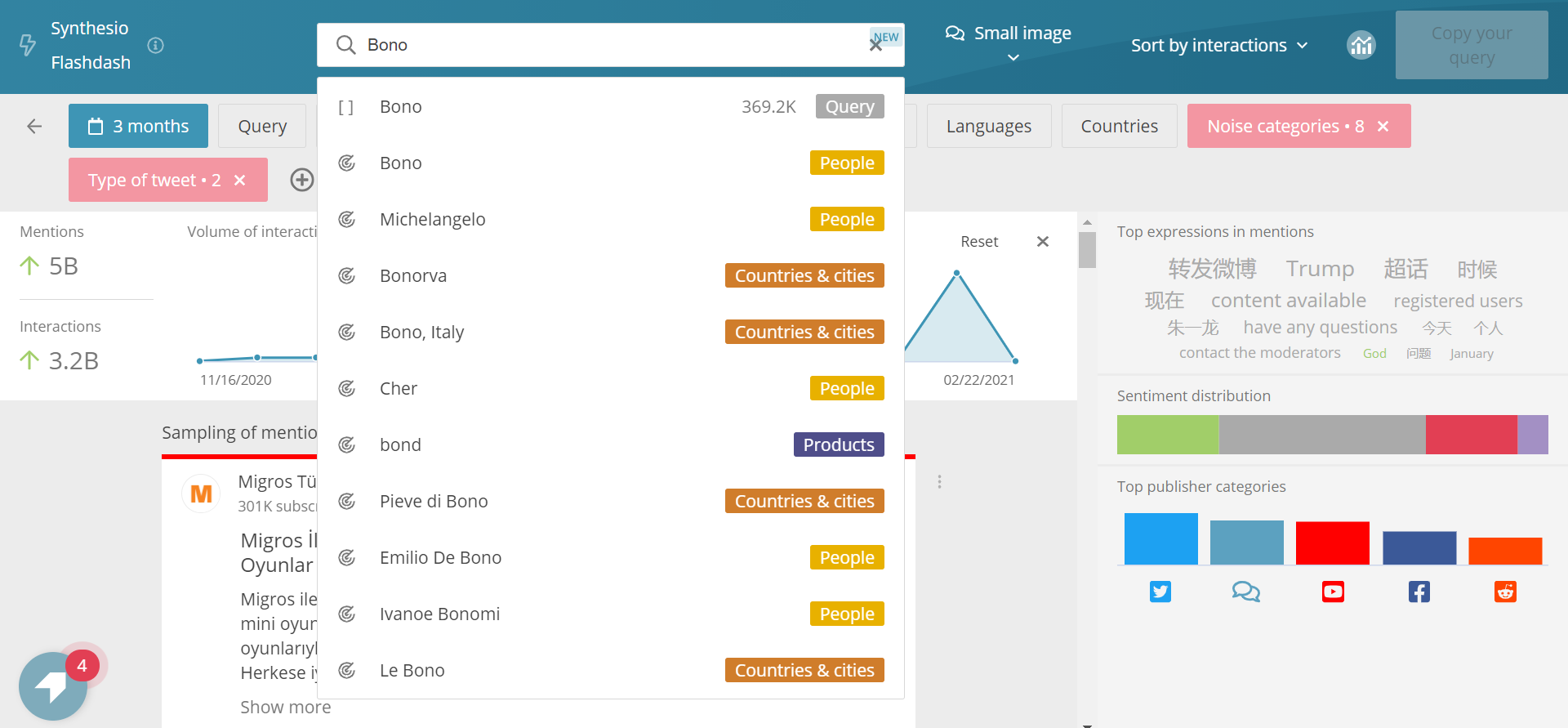Click the Migros publisher avatar
1568x728 pixels.
coord(201,494)
